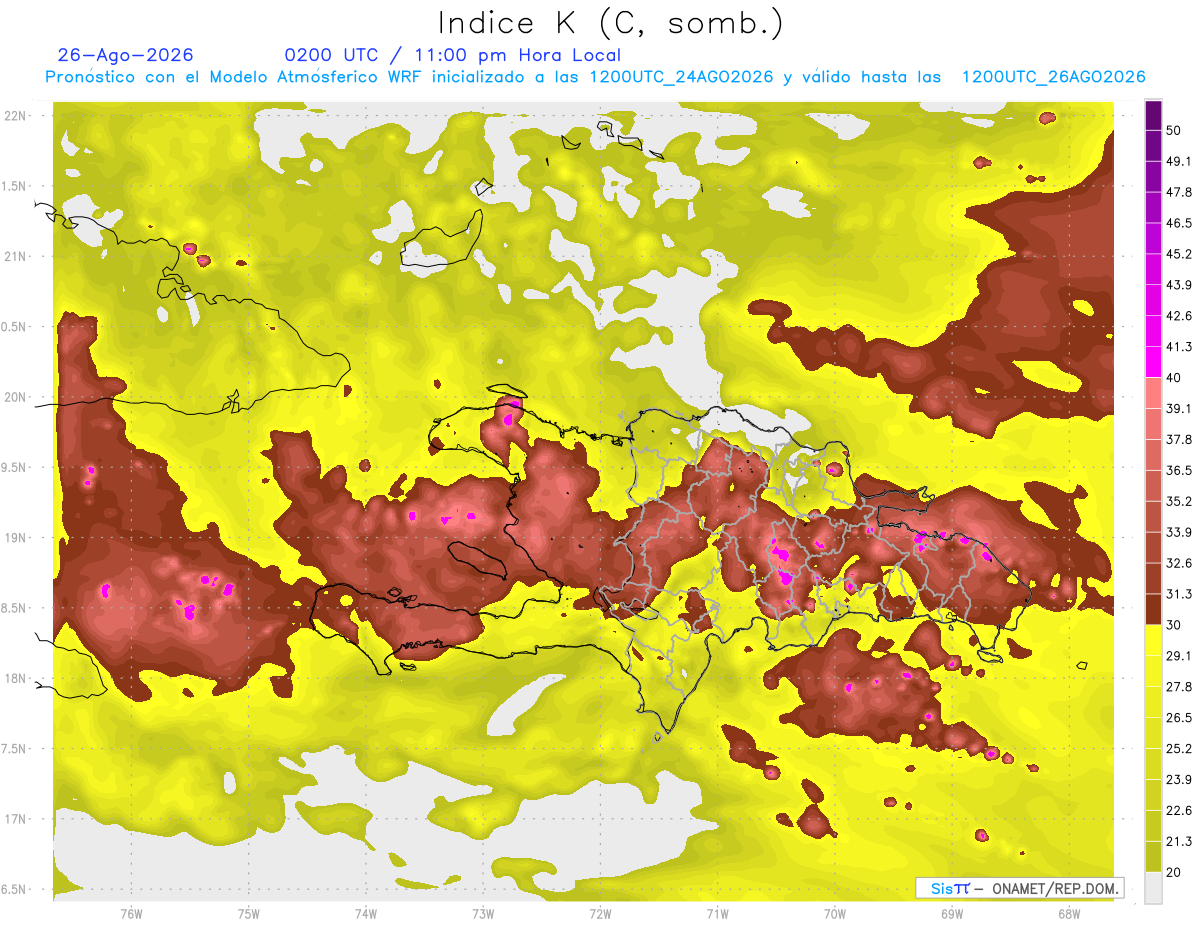Click the '31.3' colorbar label
This screenshot has width=1200, height=927.
(1179, 594)
